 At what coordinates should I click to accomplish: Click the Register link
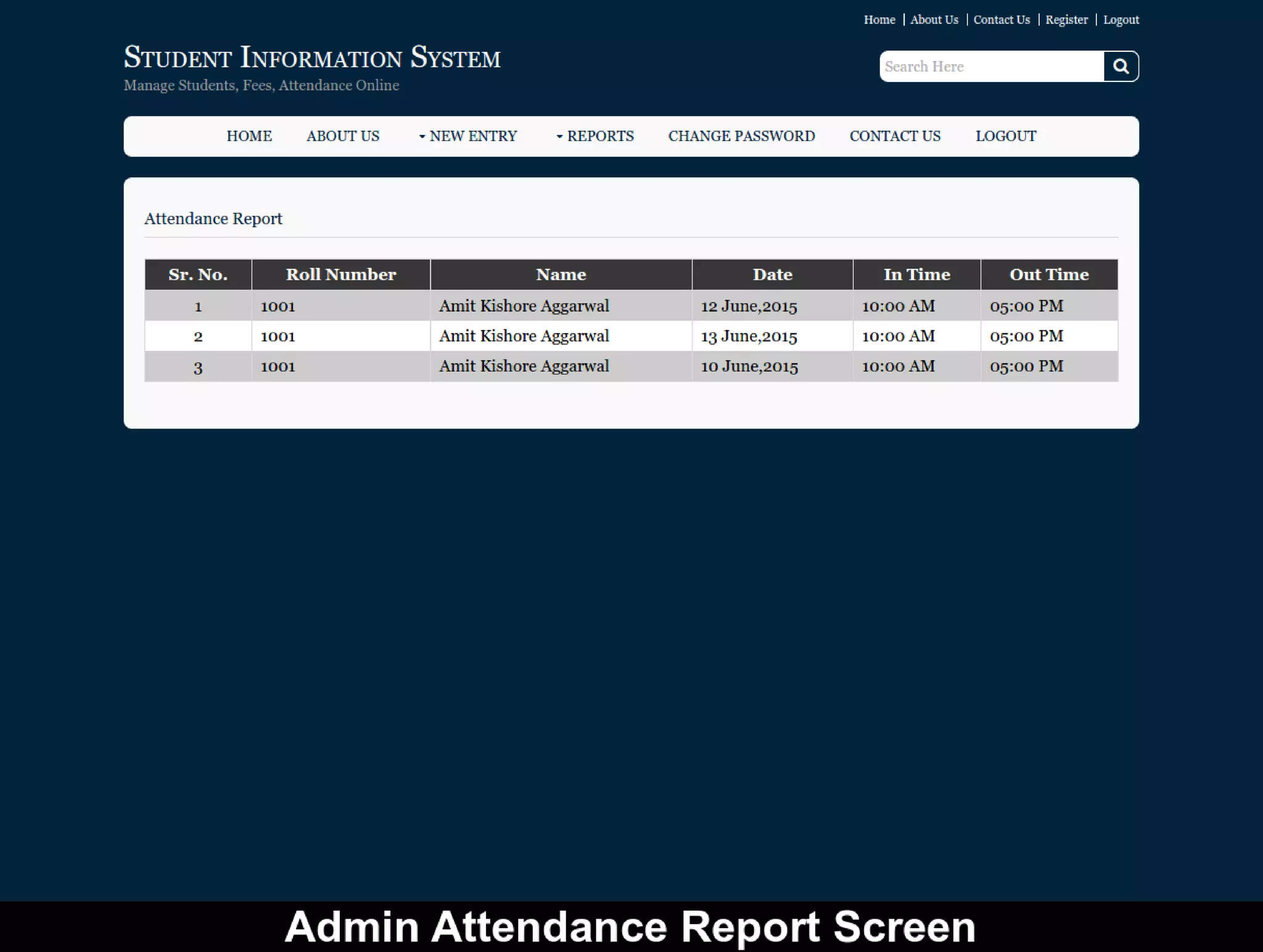click(x=1066, y=20)
